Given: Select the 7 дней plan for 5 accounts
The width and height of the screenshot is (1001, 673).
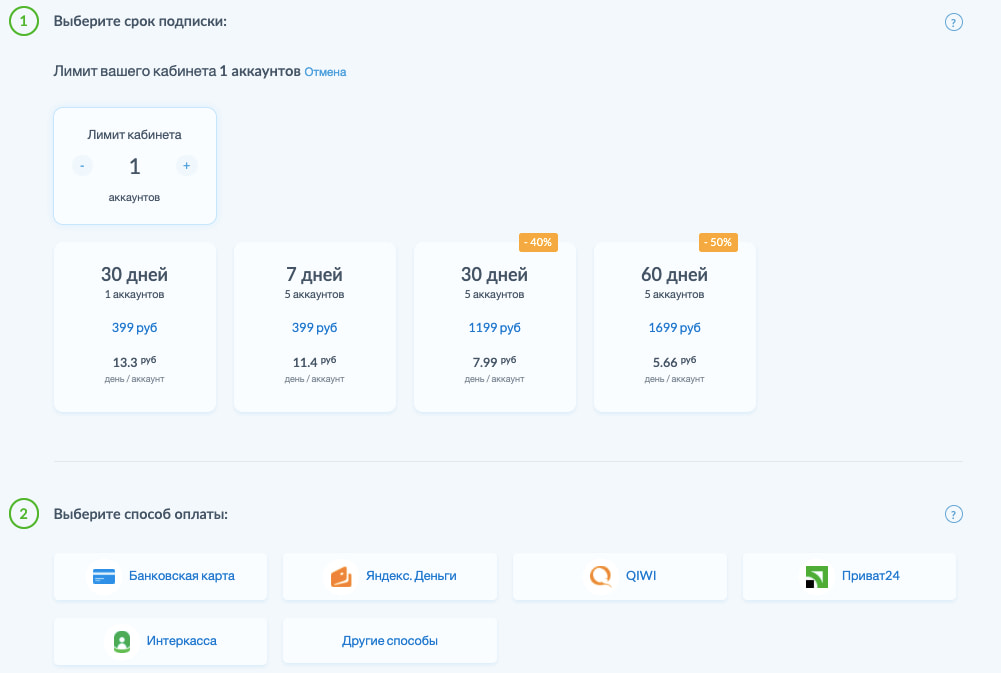Looking at the screenshot, I should point(314,325).
